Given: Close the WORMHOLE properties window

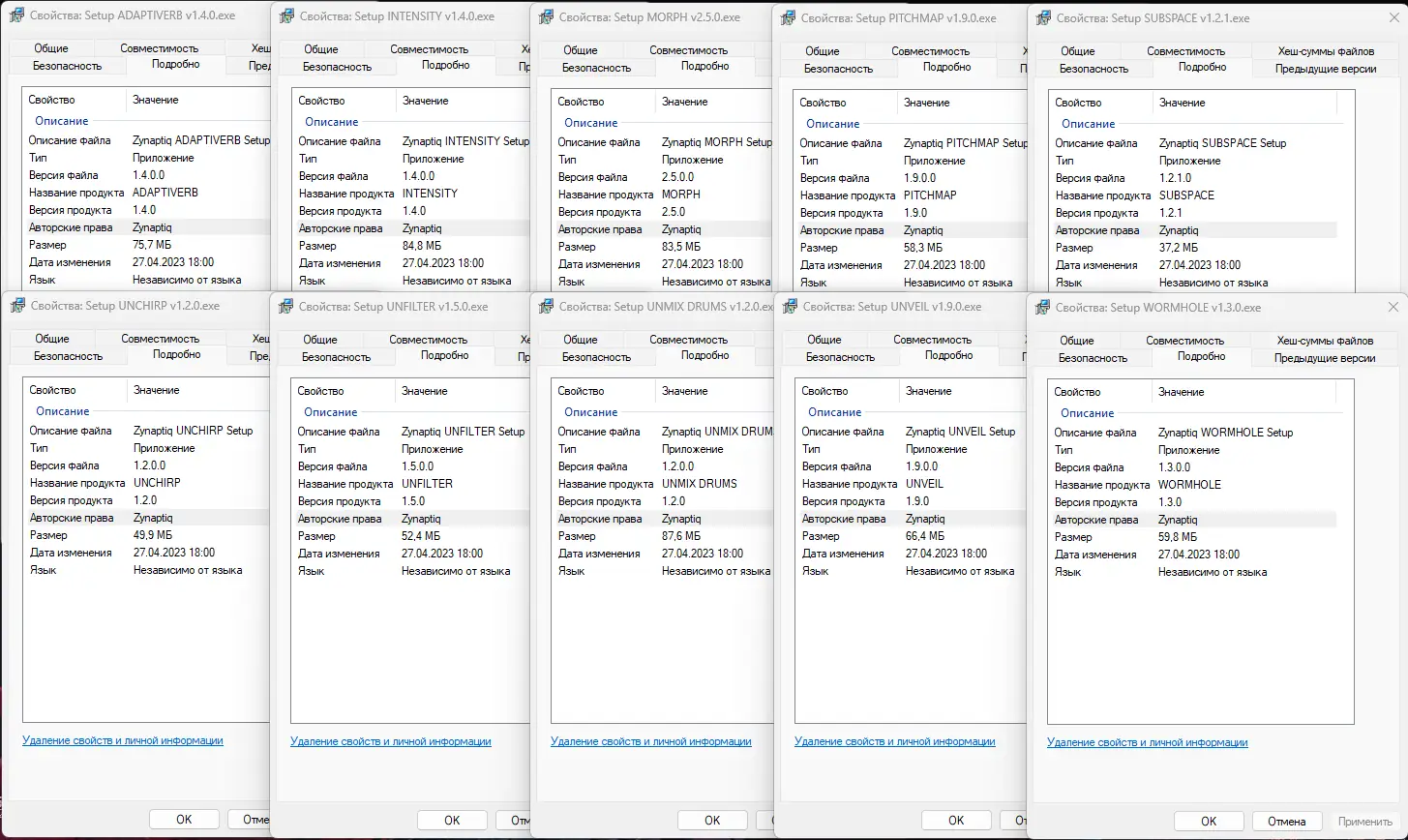Looking at the screenshot, I should 1393,308.
